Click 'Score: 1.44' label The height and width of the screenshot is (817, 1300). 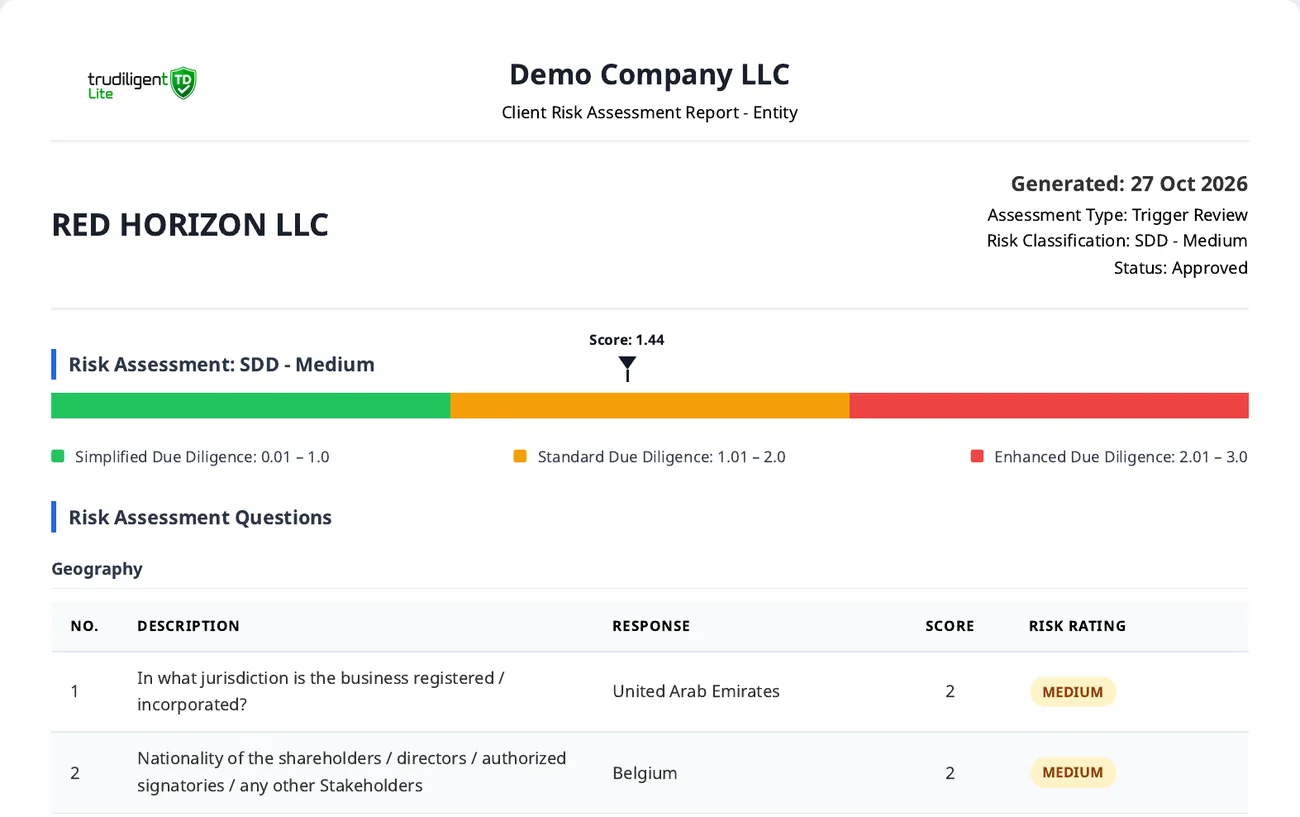[x=627, y=340]
